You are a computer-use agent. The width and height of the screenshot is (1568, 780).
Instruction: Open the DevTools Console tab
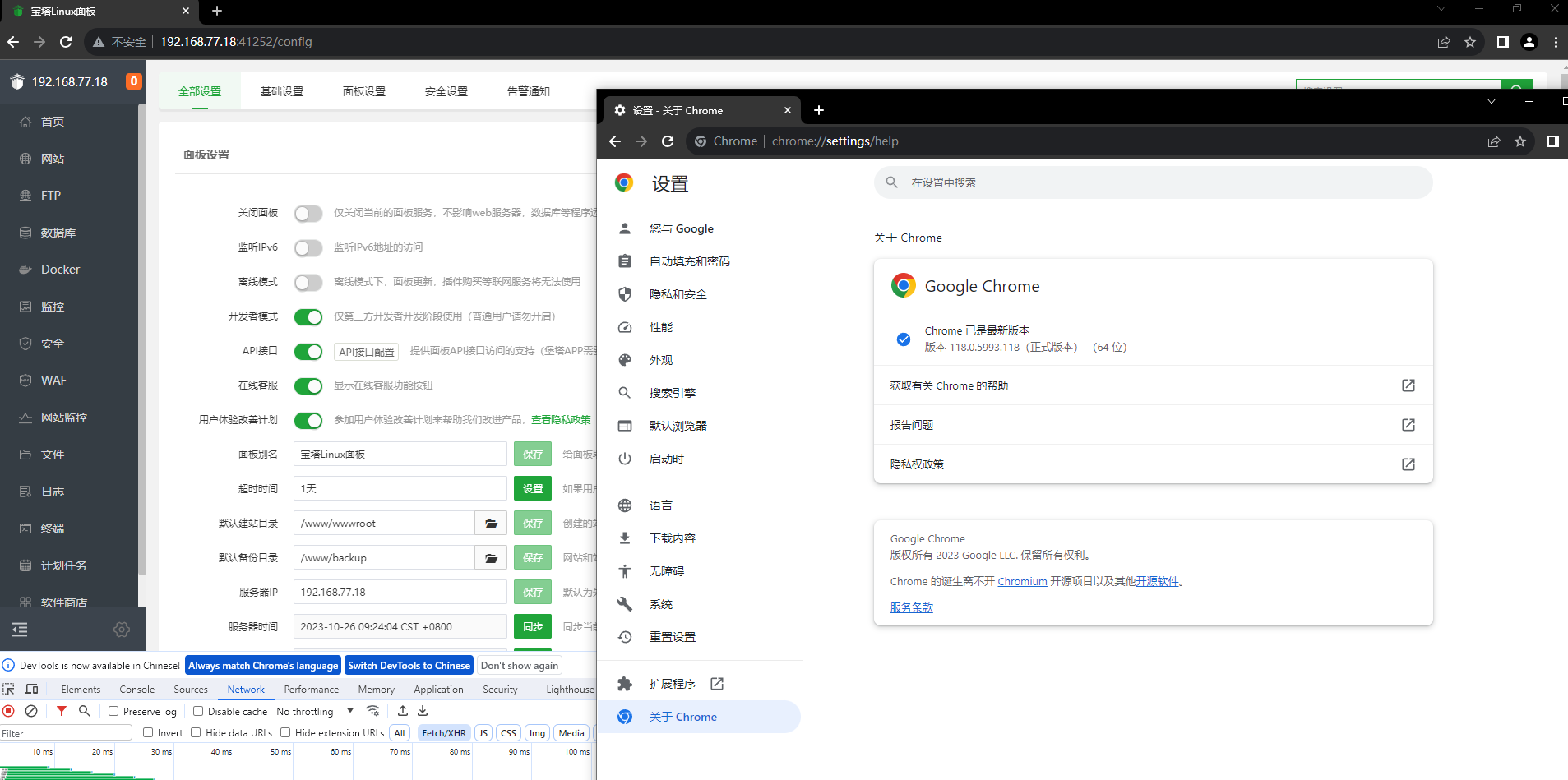click(x=137, y=689)
